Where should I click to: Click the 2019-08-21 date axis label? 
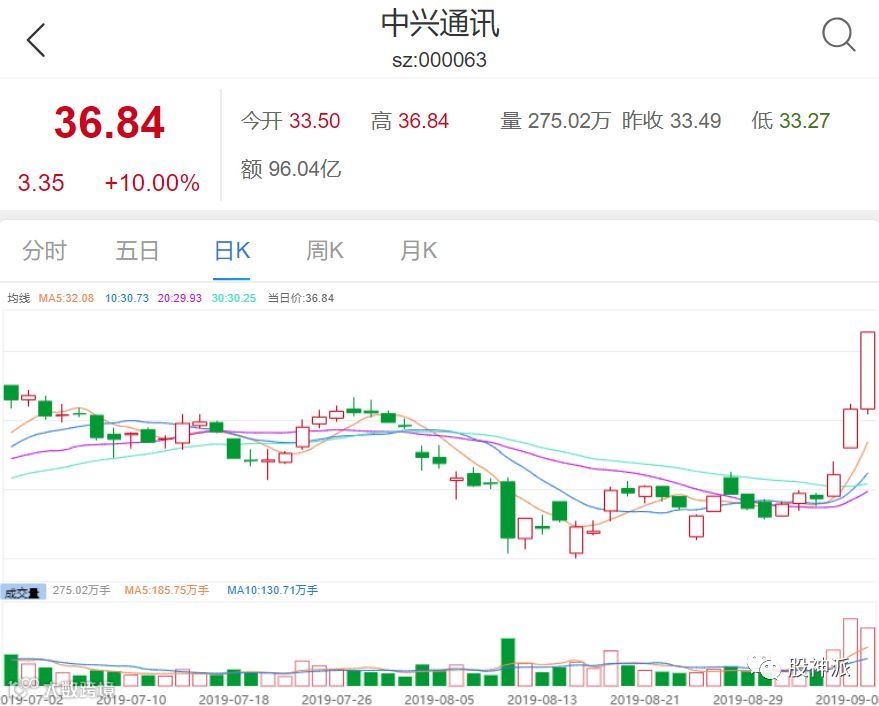pyautogui.click(x=645, y=699)
